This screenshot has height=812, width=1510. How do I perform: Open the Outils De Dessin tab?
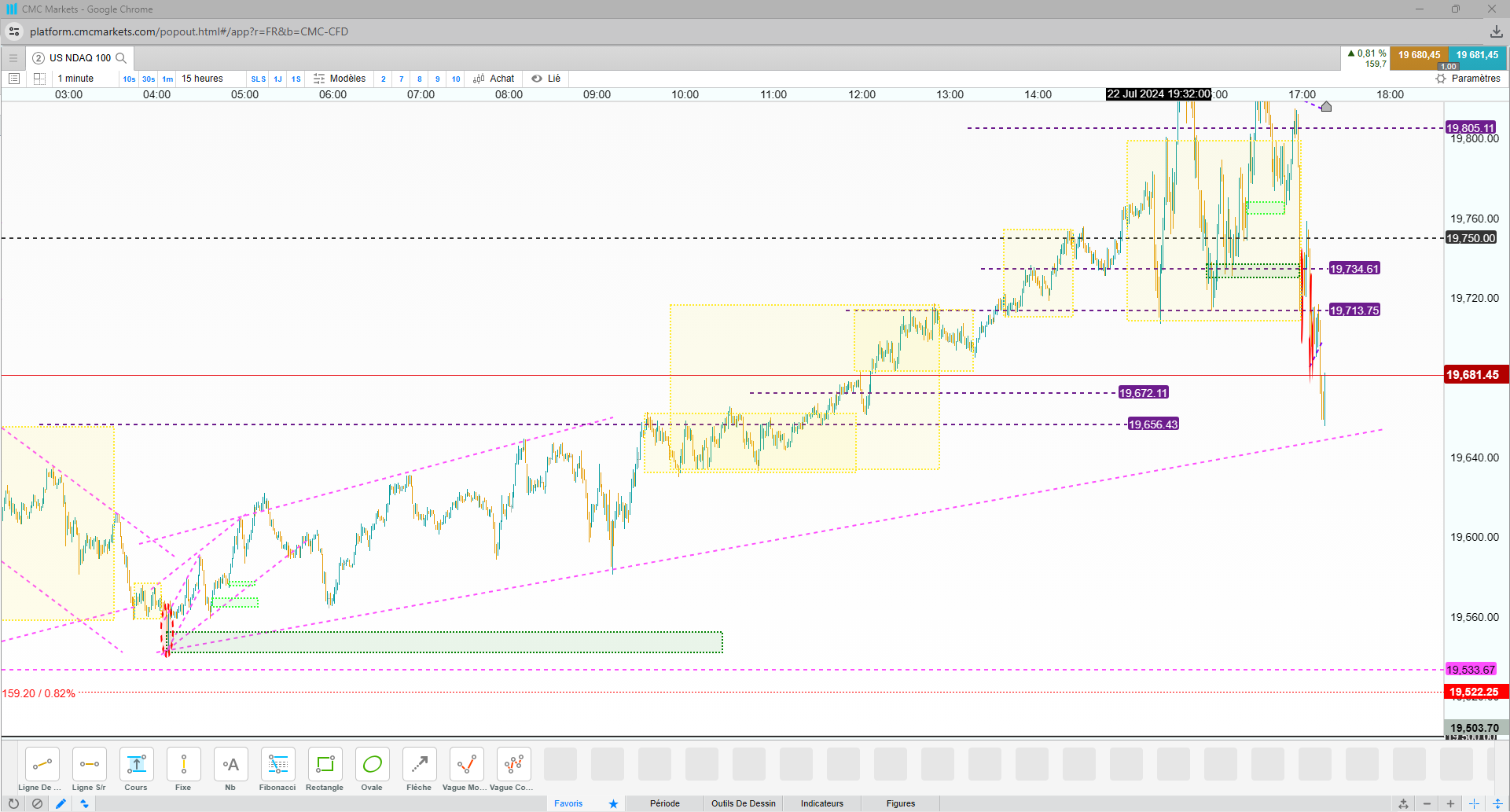pos(743,803)
